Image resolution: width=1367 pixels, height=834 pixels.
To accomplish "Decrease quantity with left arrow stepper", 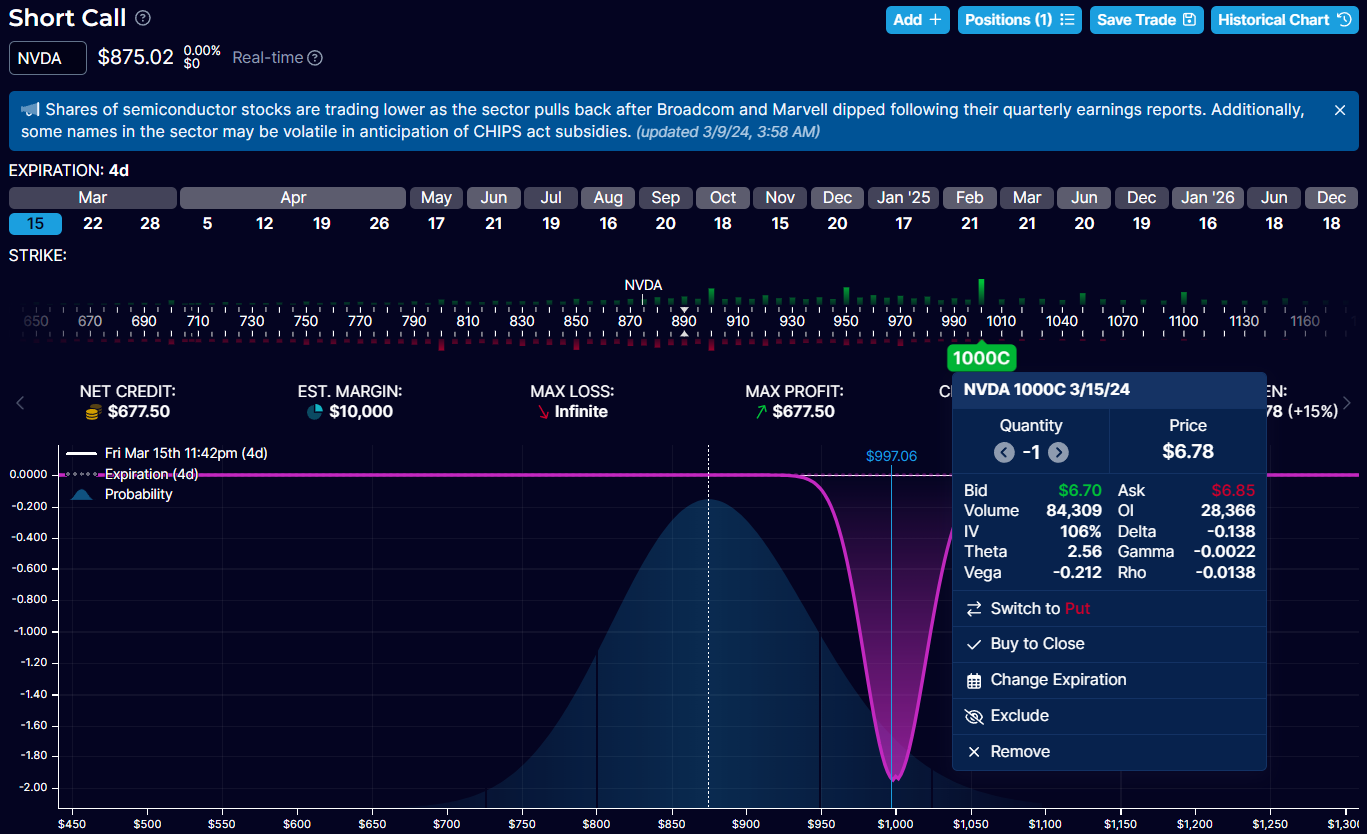I will point(1004,453).
